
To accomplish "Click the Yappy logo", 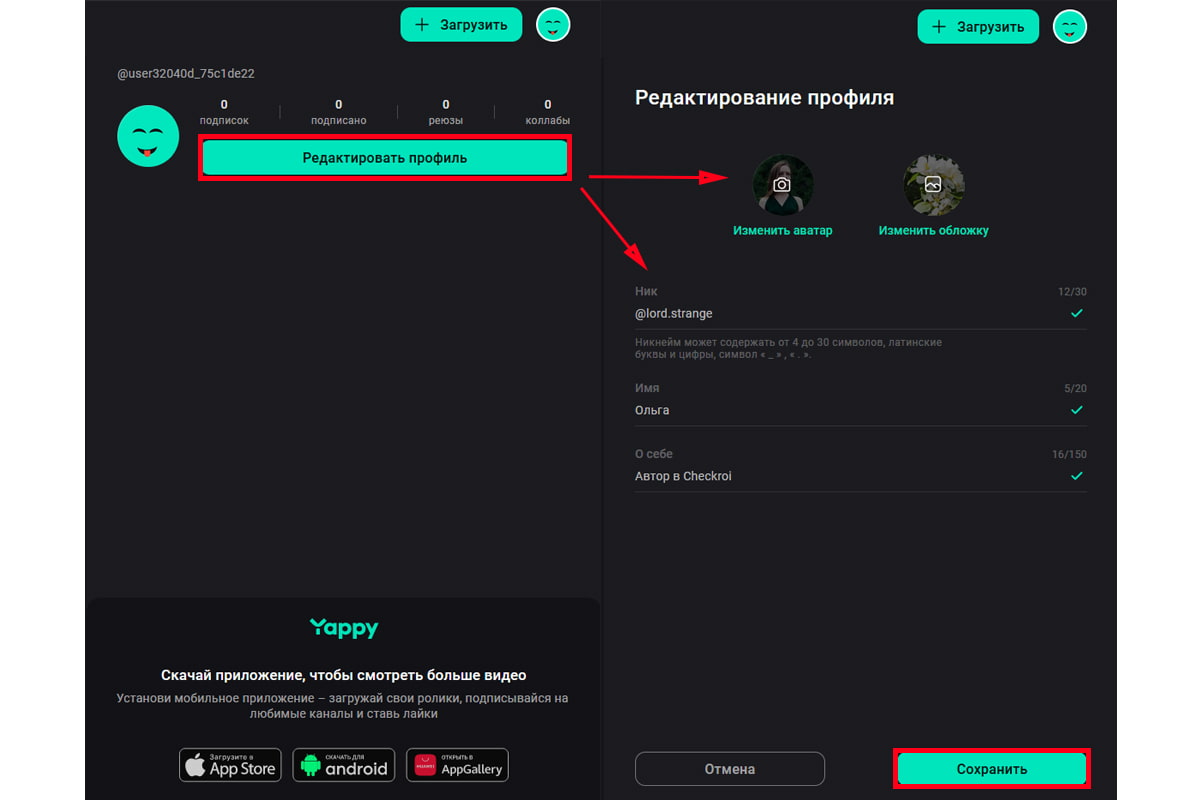I will [x=344, y=628].
